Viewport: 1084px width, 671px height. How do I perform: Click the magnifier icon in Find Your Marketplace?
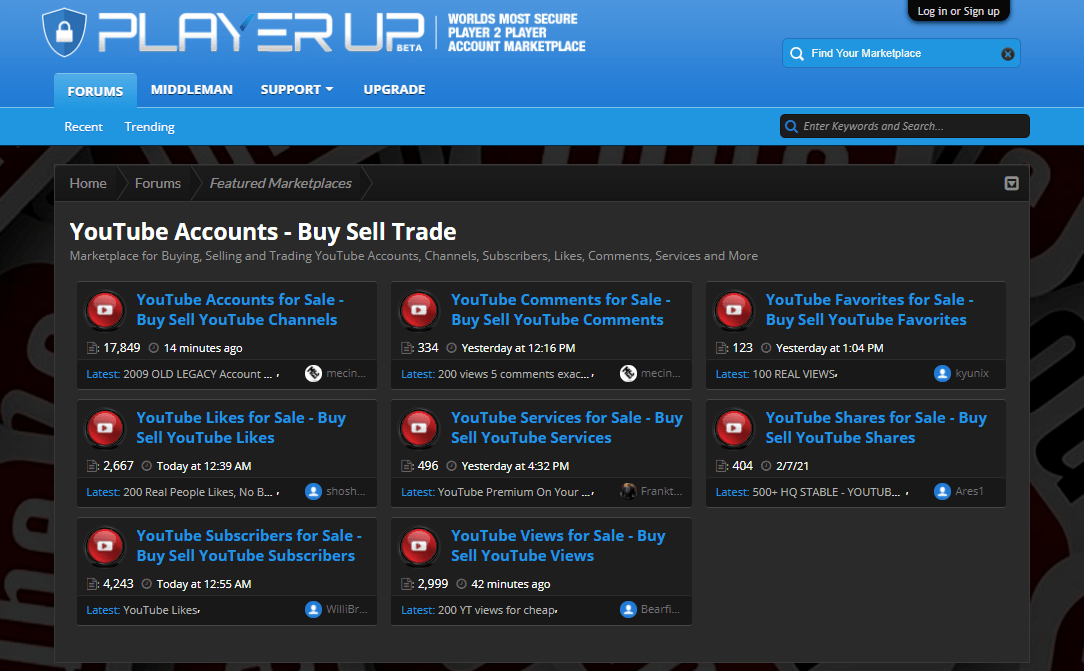(797, 54)
